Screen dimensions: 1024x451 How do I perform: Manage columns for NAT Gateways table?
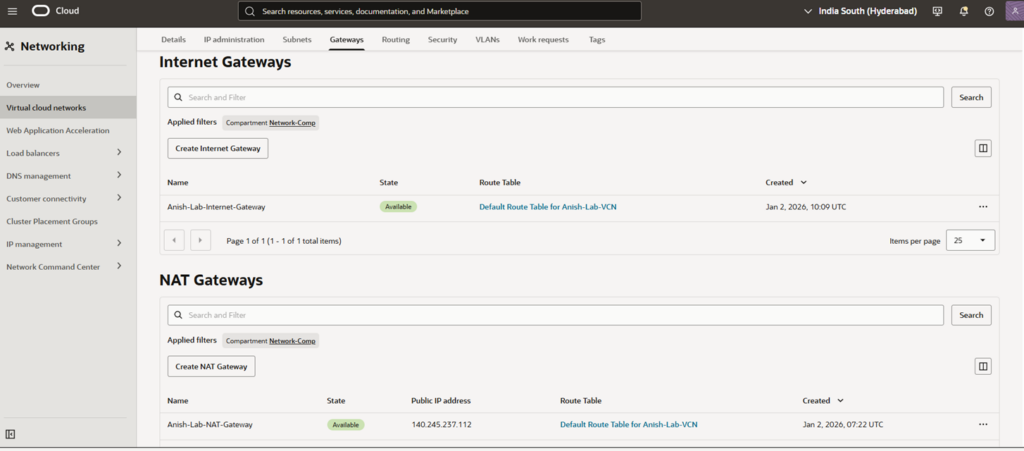983,366
